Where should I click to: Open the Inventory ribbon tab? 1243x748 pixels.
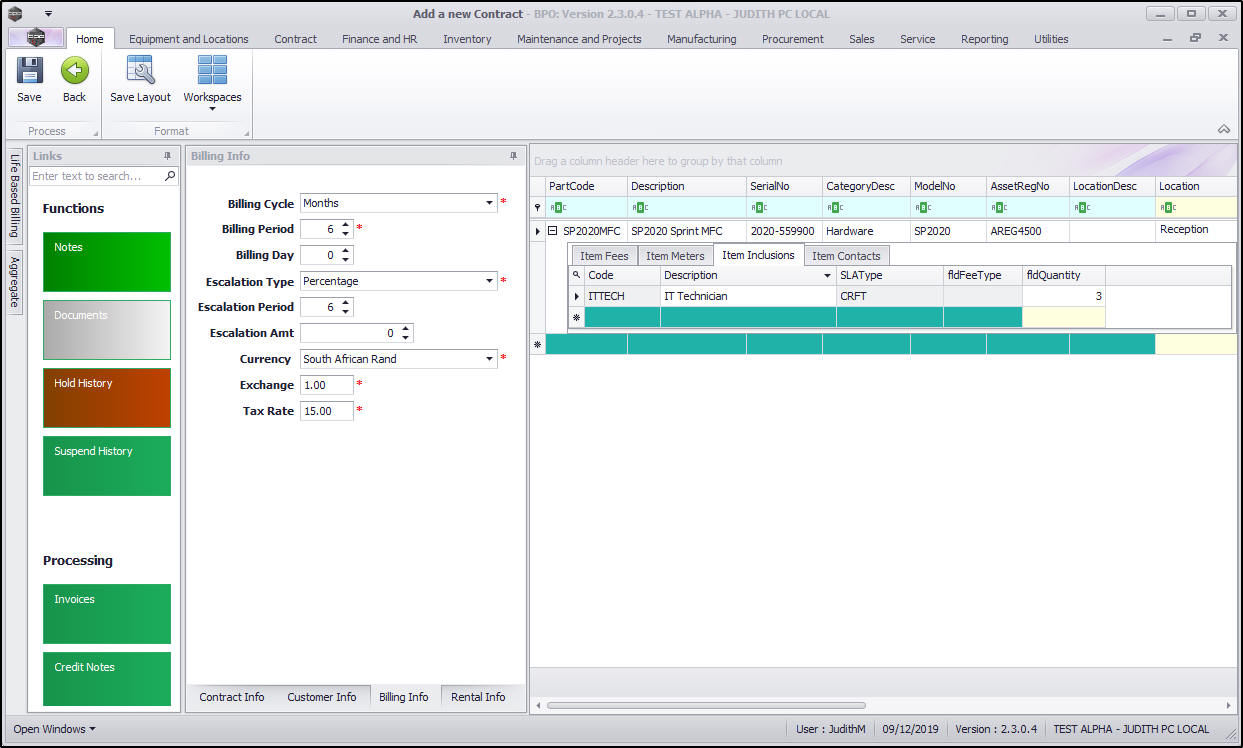(467, 39)
